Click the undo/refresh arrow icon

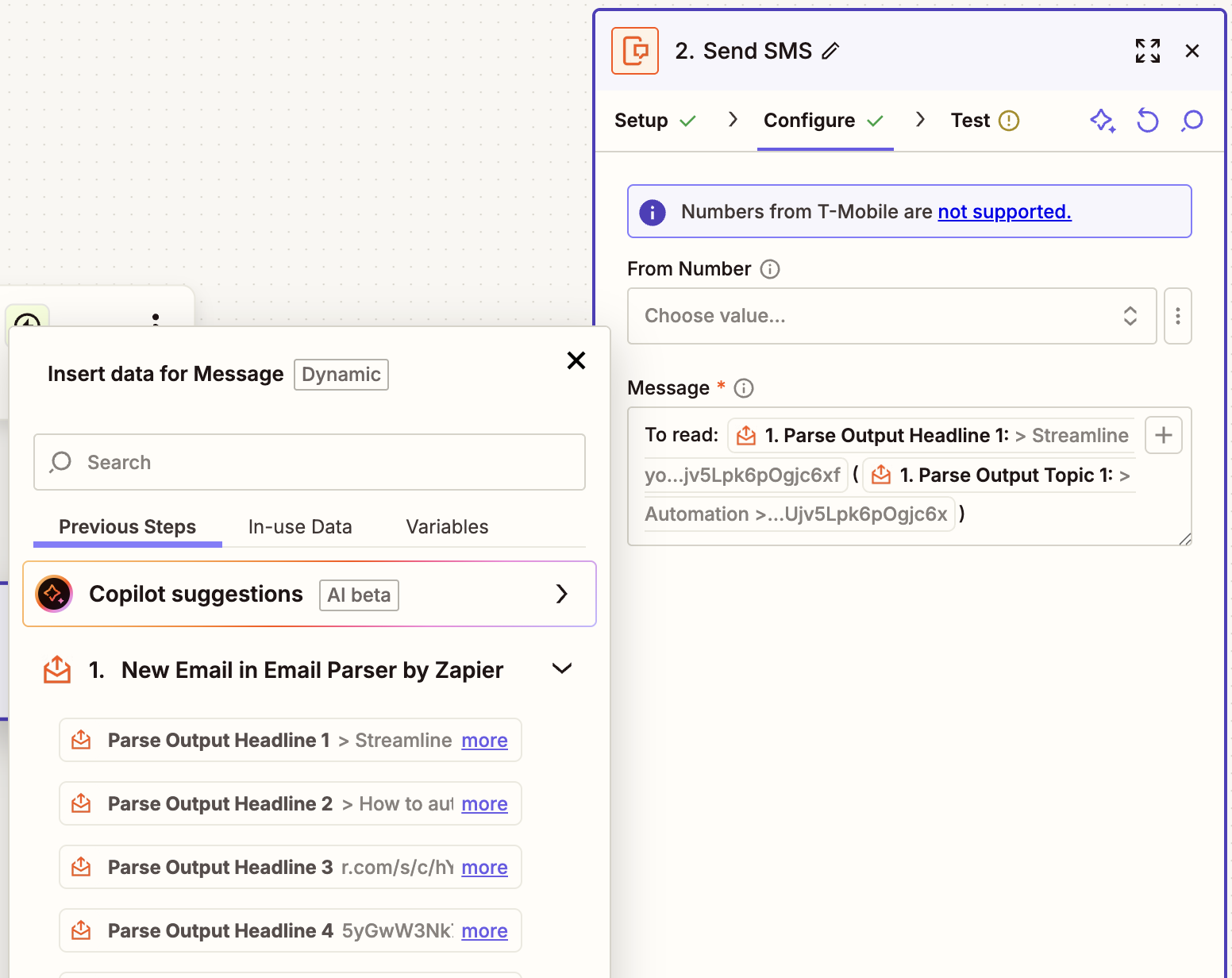click(x=1148, y=121)
